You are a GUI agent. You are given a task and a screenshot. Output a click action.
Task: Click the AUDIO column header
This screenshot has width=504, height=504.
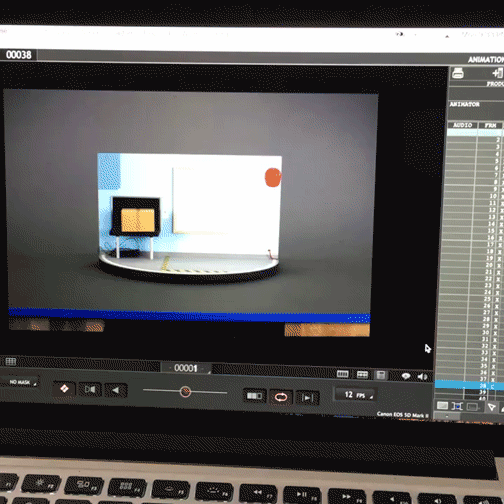pos(462,125)
